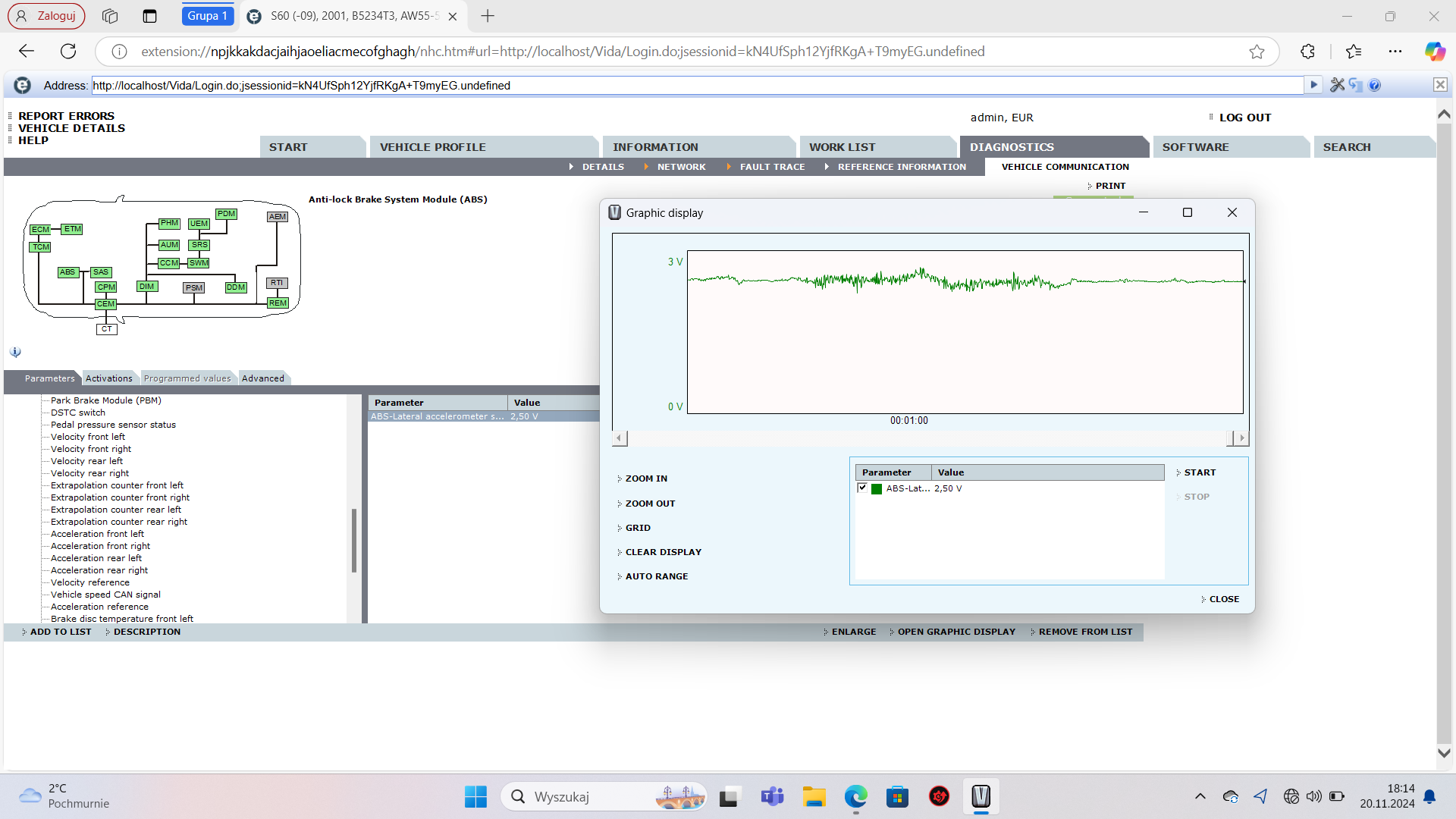This screenshot has width=1456, height=819.
Task: Select the CEM node in network diagram
Action: click(x=106, y=304)
